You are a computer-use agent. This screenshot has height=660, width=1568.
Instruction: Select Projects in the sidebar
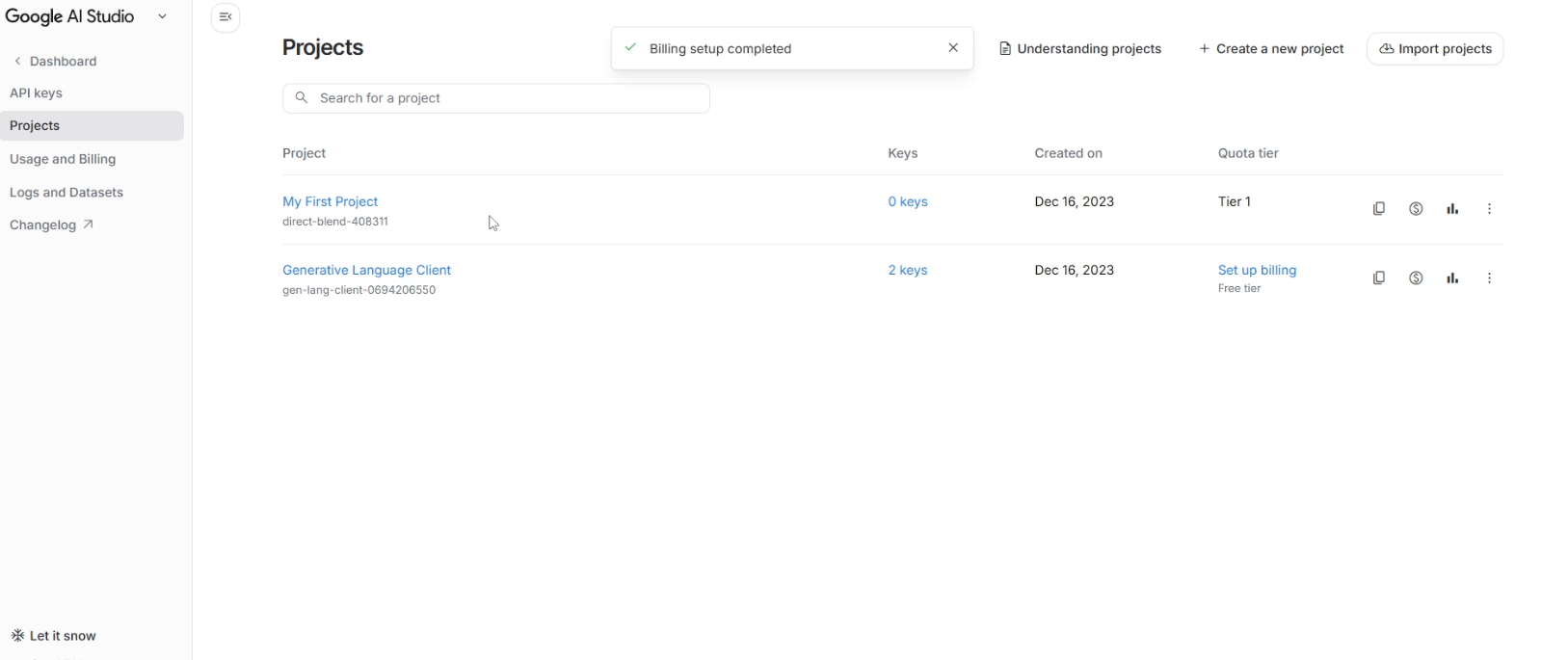point(93,126)
